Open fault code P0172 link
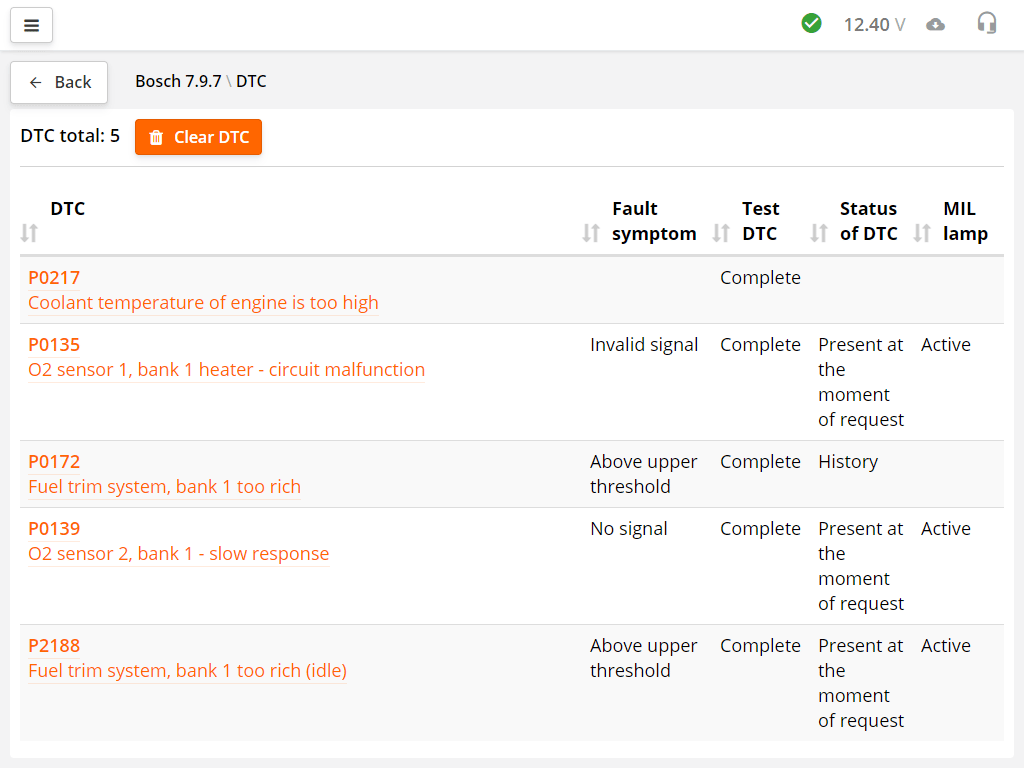Viewport: 1024px width, 768px height. (54, 462)
